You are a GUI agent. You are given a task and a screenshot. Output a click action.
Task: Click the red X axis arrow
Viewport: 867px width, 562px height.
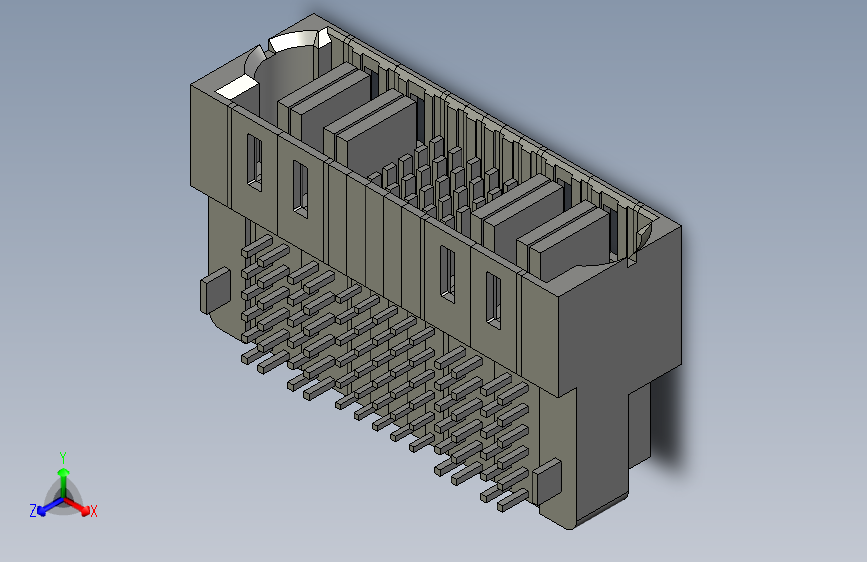tap(77, 505)
